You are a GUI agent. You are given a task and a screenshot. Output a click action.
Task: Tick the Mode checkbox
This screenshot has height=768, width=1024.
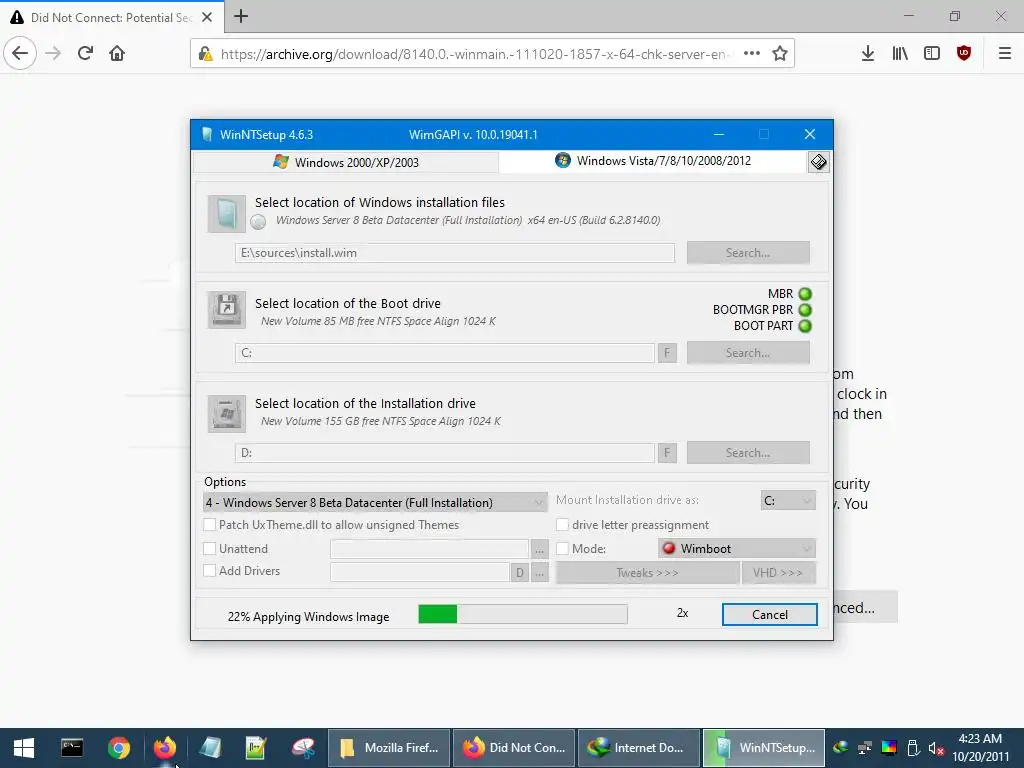(x=562, y=549)
